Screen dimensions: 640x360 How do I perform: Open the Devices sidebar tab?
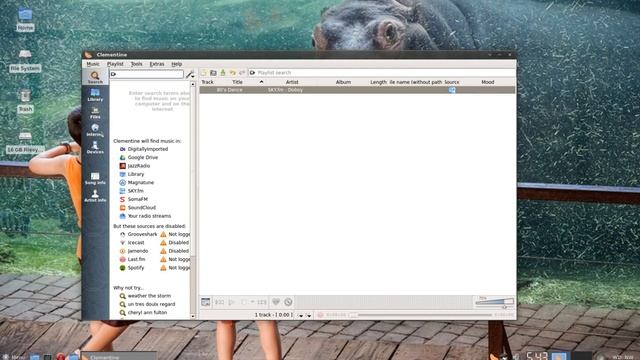pyautogui.click(x=95, y=147)
